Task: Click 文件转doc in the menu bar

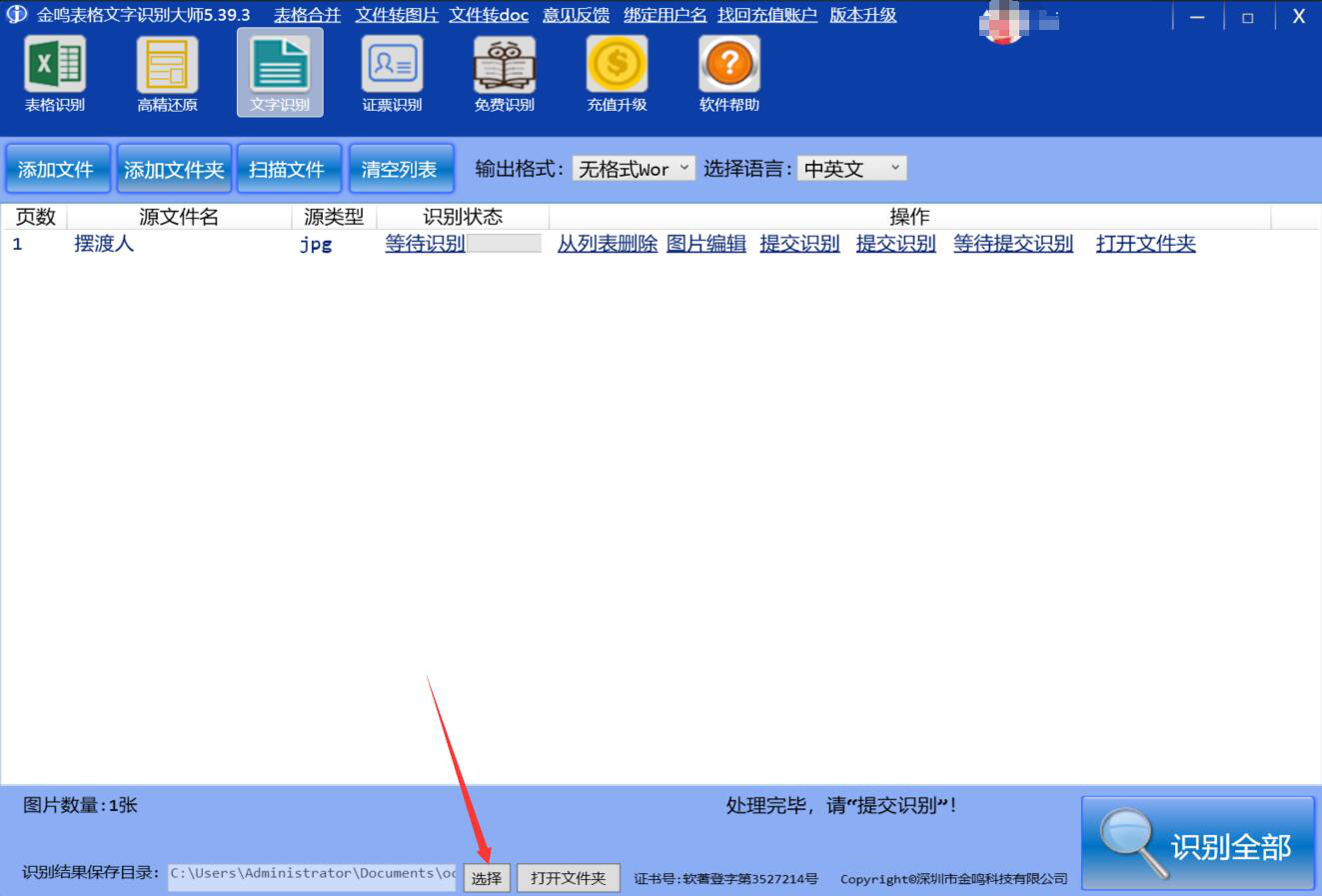Action: click(x=488, y=15)
